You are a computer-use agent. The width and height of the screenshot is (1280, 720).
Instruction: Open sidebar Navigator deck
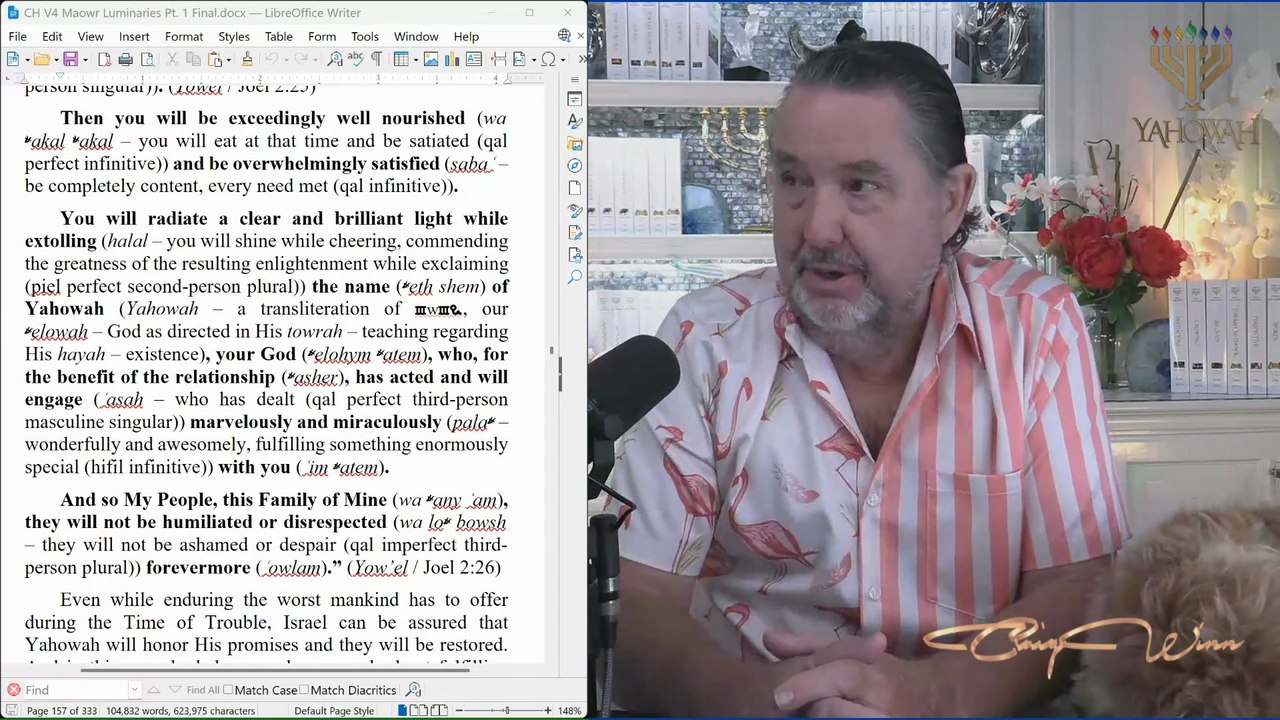[575, 166]
